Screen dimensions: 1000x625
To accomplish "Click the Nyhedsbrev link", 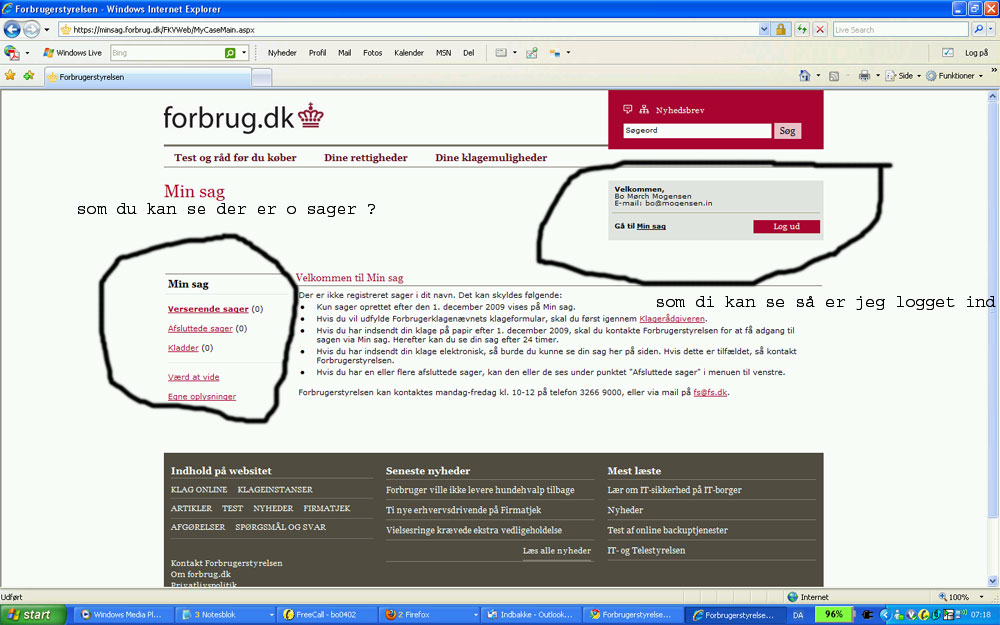I will (680, 110).
